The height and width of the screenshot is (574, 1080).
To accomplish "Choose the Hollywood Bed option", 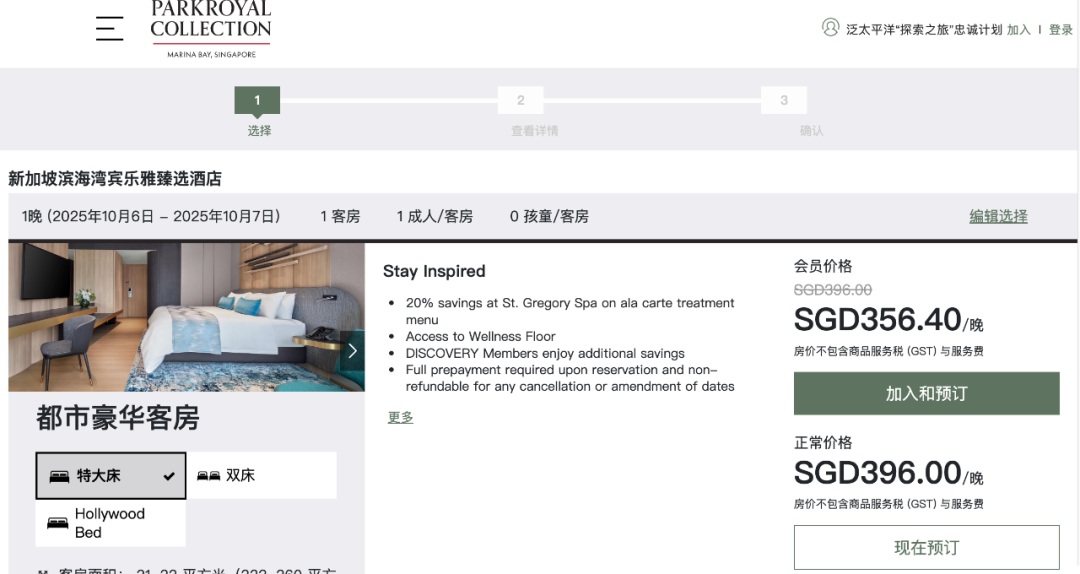I will (111, 523).
